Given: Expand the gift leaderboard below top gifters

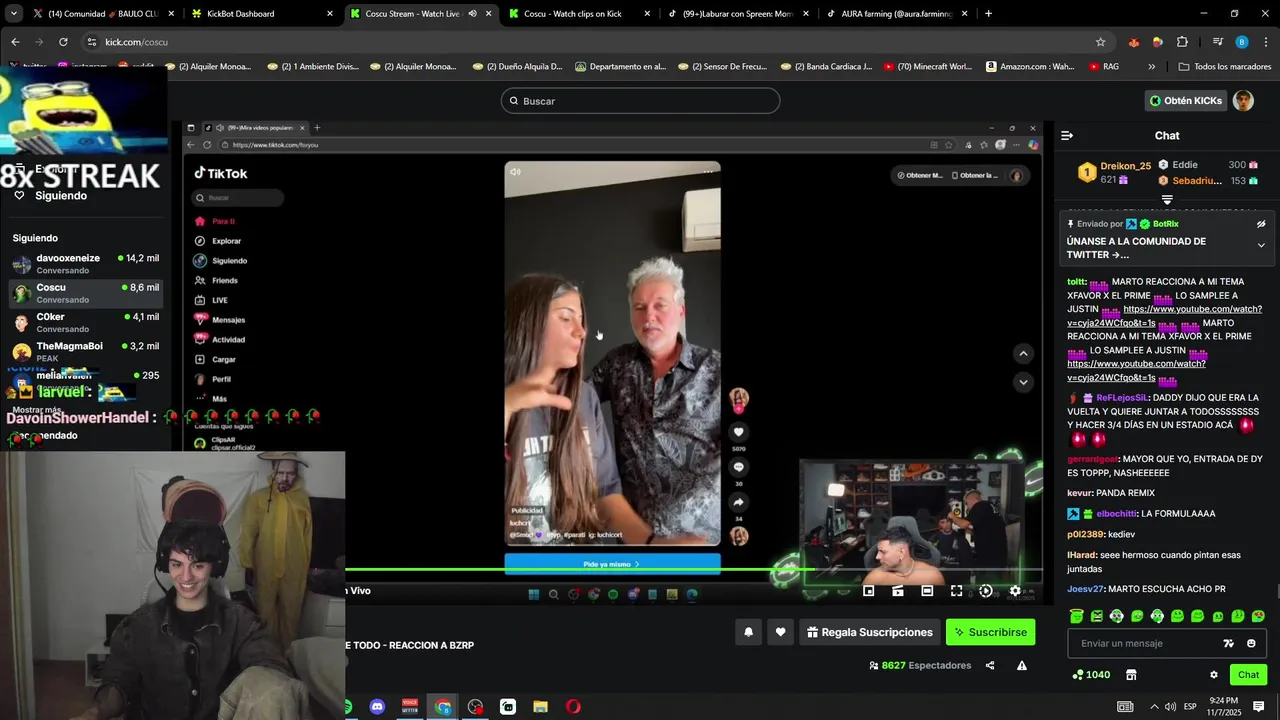Looking at the screenshot, I should [x=1167, y=200].
